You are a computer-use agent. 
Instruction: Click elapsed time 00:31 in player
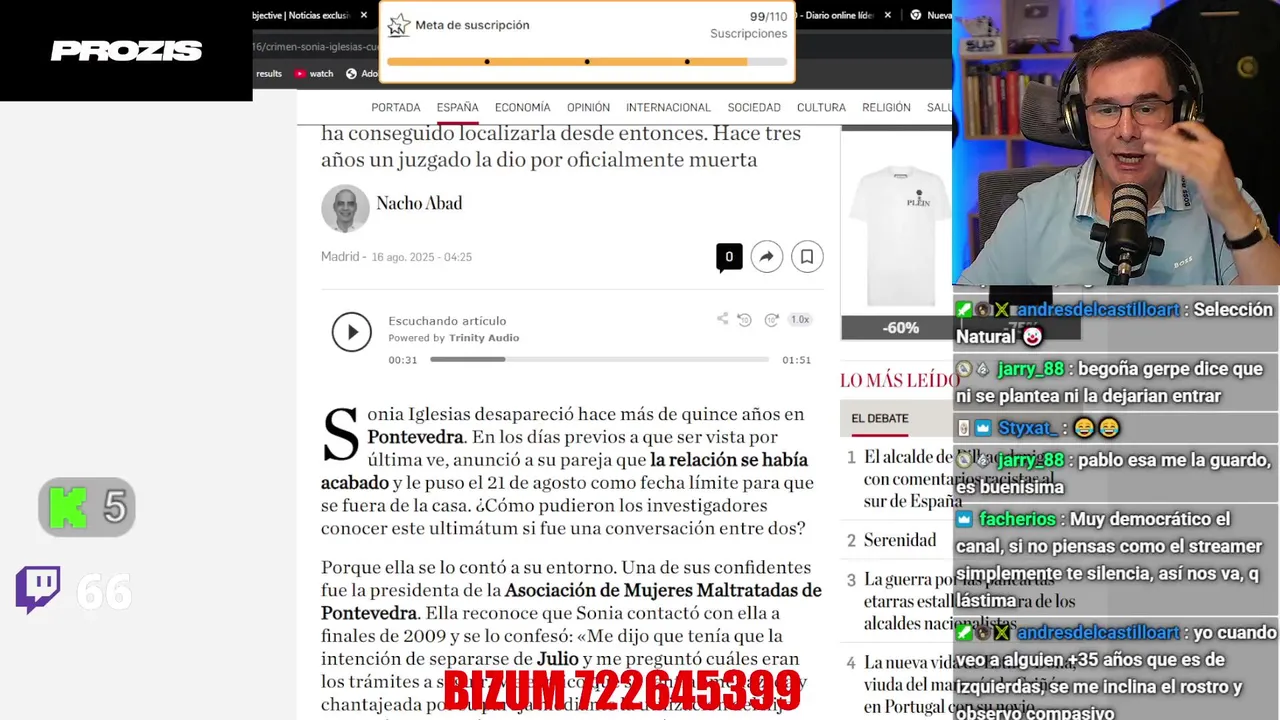pos(403,360)
